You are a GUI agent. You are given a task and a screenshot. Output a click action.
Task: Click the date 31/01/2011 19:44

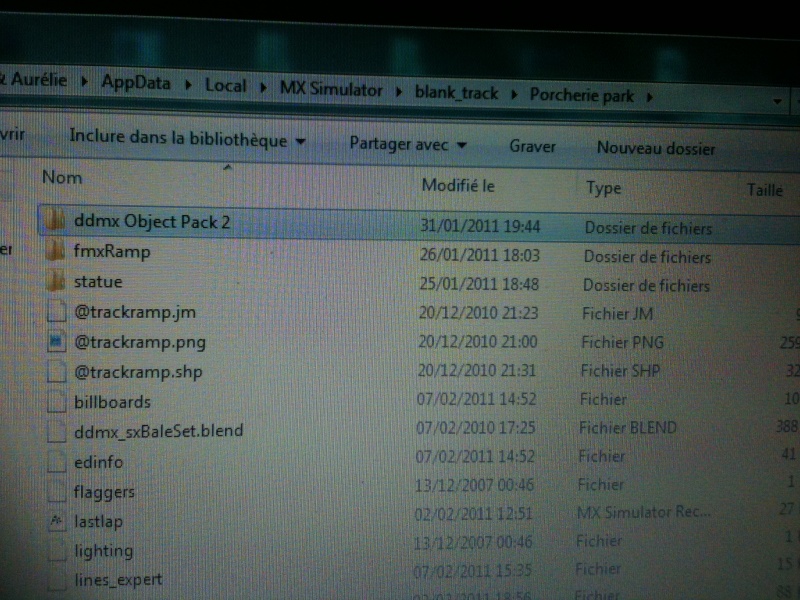click(480, 226)
